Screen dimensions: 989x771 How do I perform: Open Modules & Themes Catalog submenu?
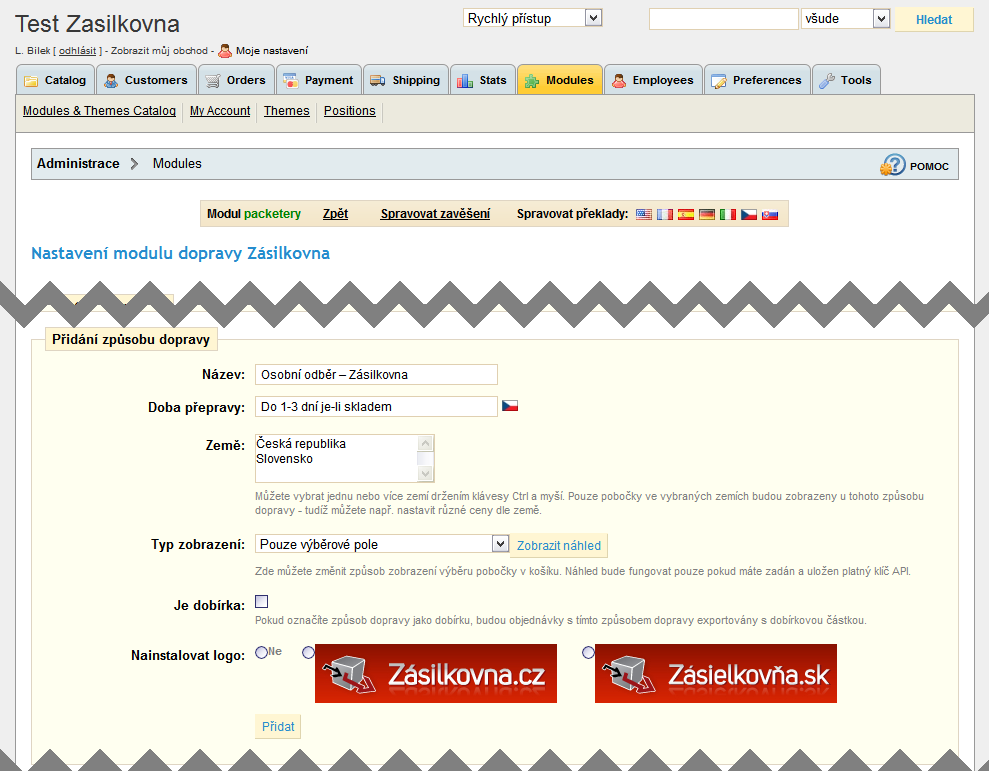(99, 111)
